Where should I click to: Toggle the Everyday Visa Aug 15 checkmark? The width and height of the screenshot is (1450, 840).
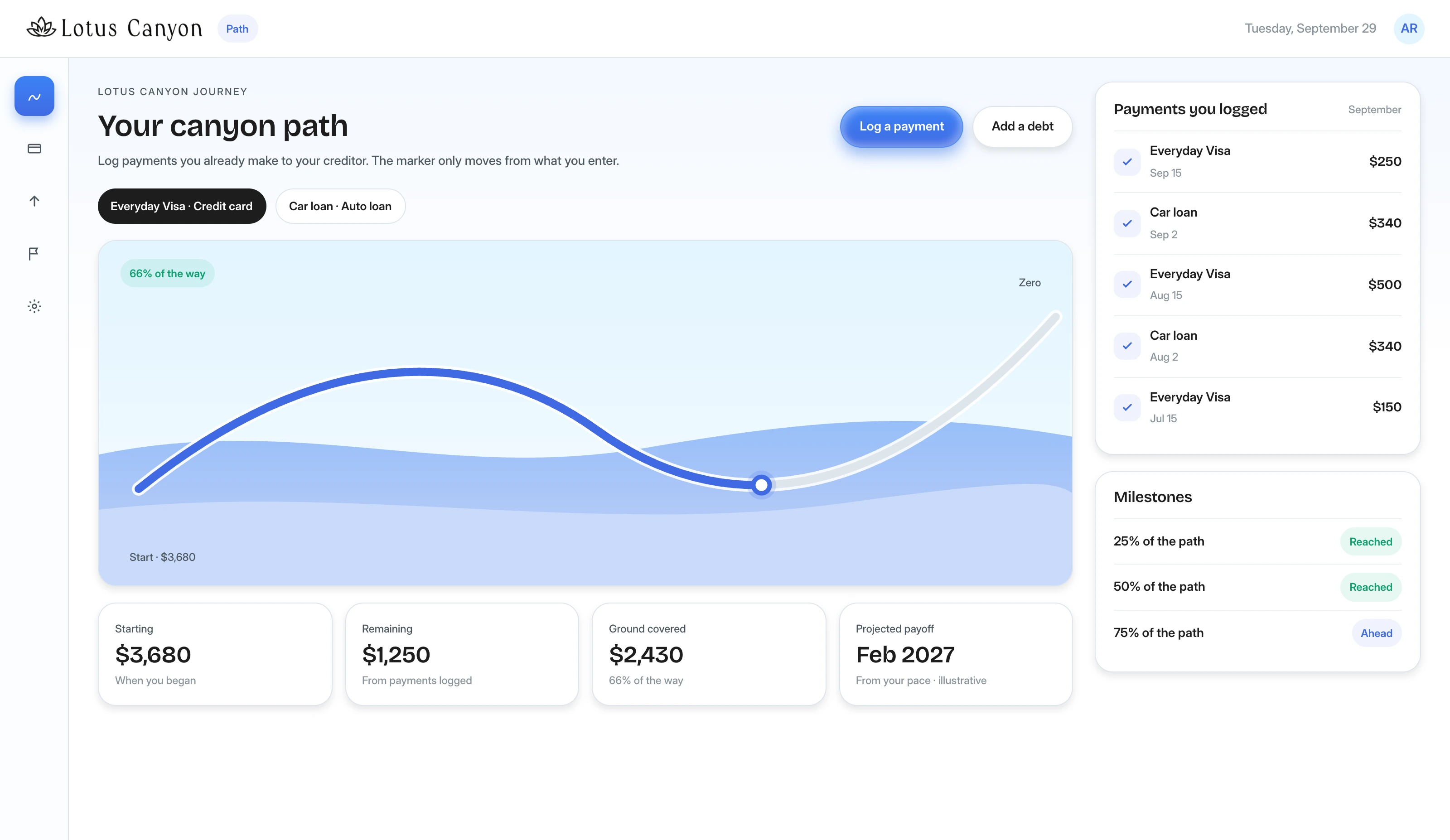(x=1126, y=284)
